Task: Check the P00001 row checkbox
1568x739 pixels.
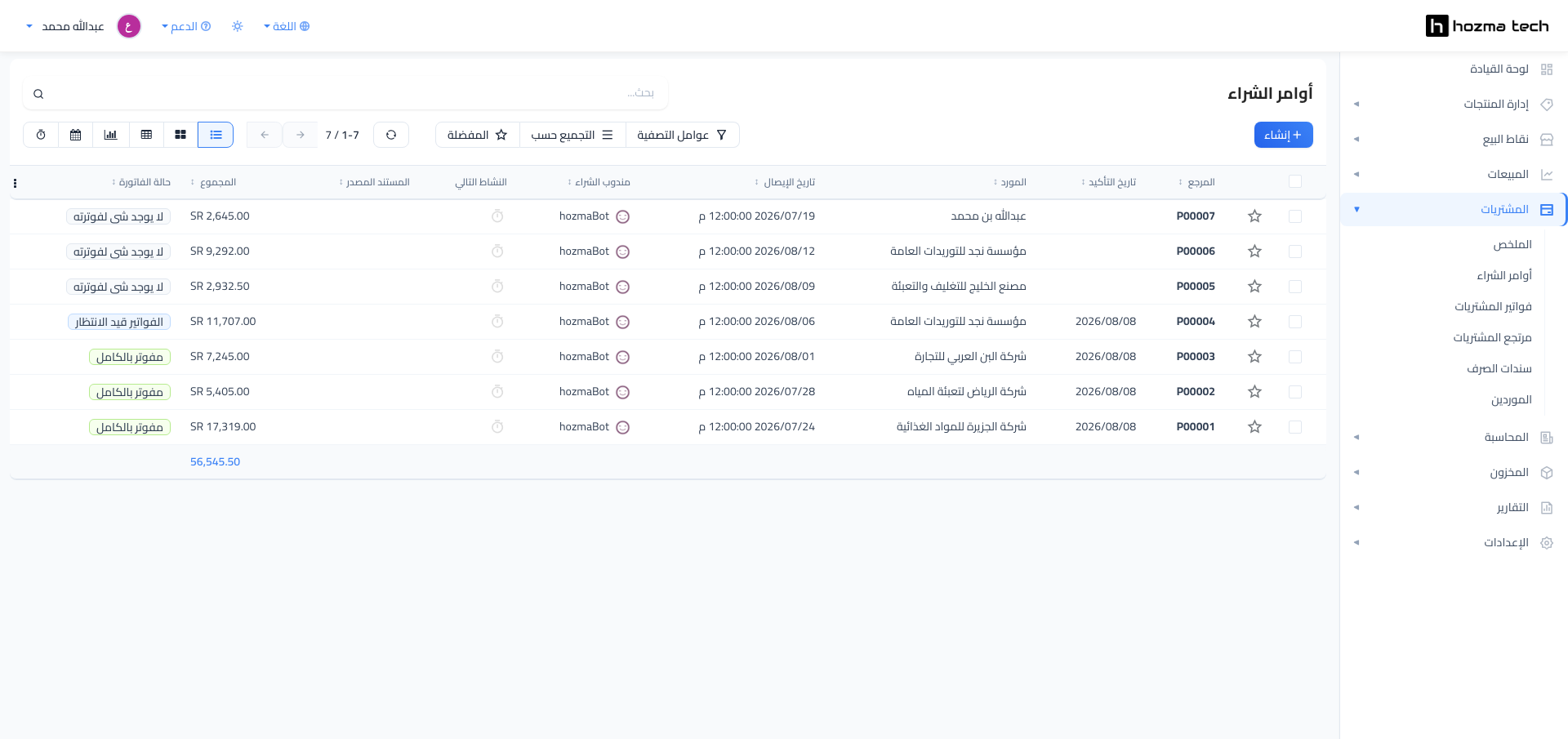Action: coord(1295,427)
